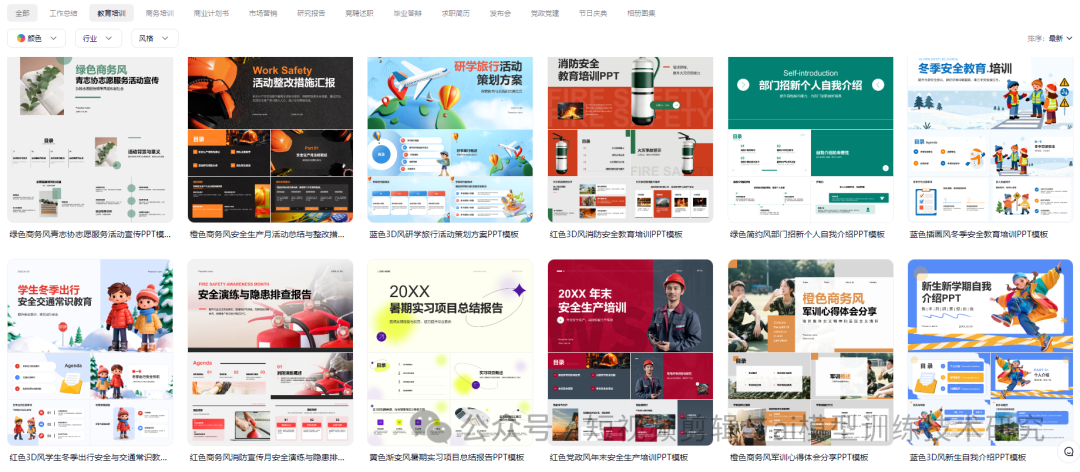The image size is (1080, 472).
Task: Open the 安全演练与隐患排查报告 thumbnail
Action: coord(271,352)
